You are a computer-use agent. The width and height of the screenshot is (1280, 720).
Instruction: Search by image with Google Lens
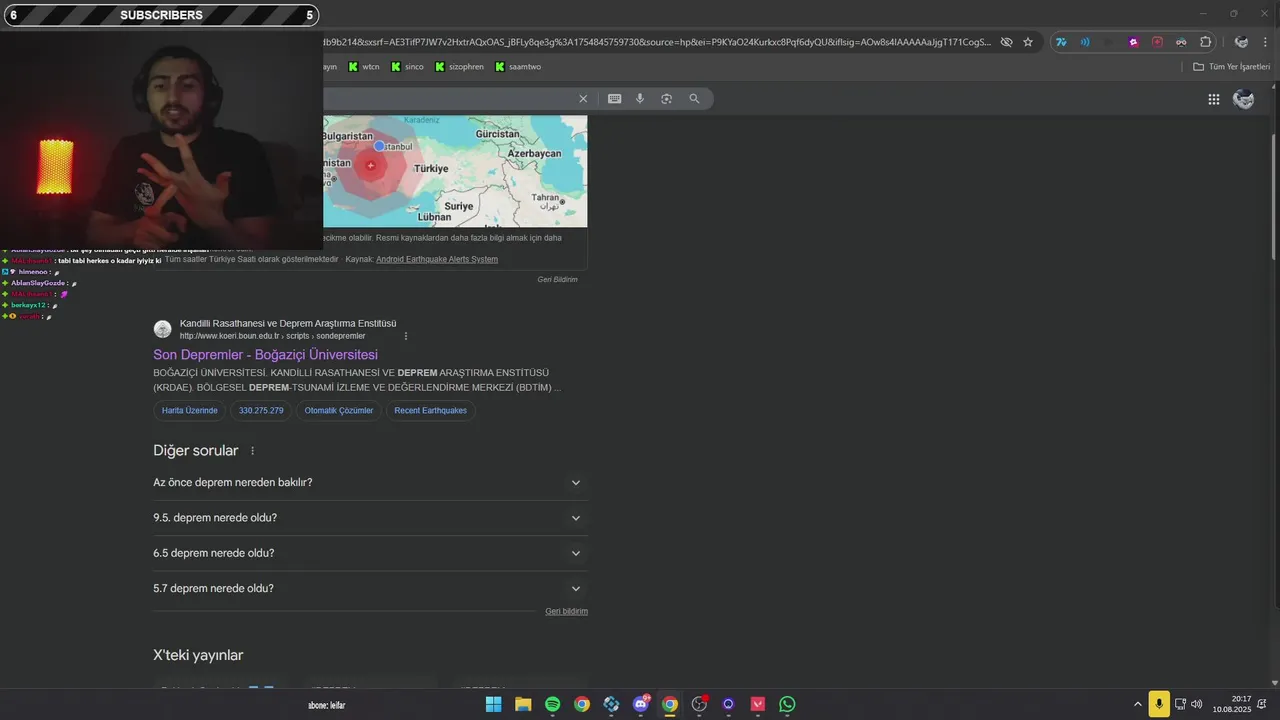(x=666, y=99)
